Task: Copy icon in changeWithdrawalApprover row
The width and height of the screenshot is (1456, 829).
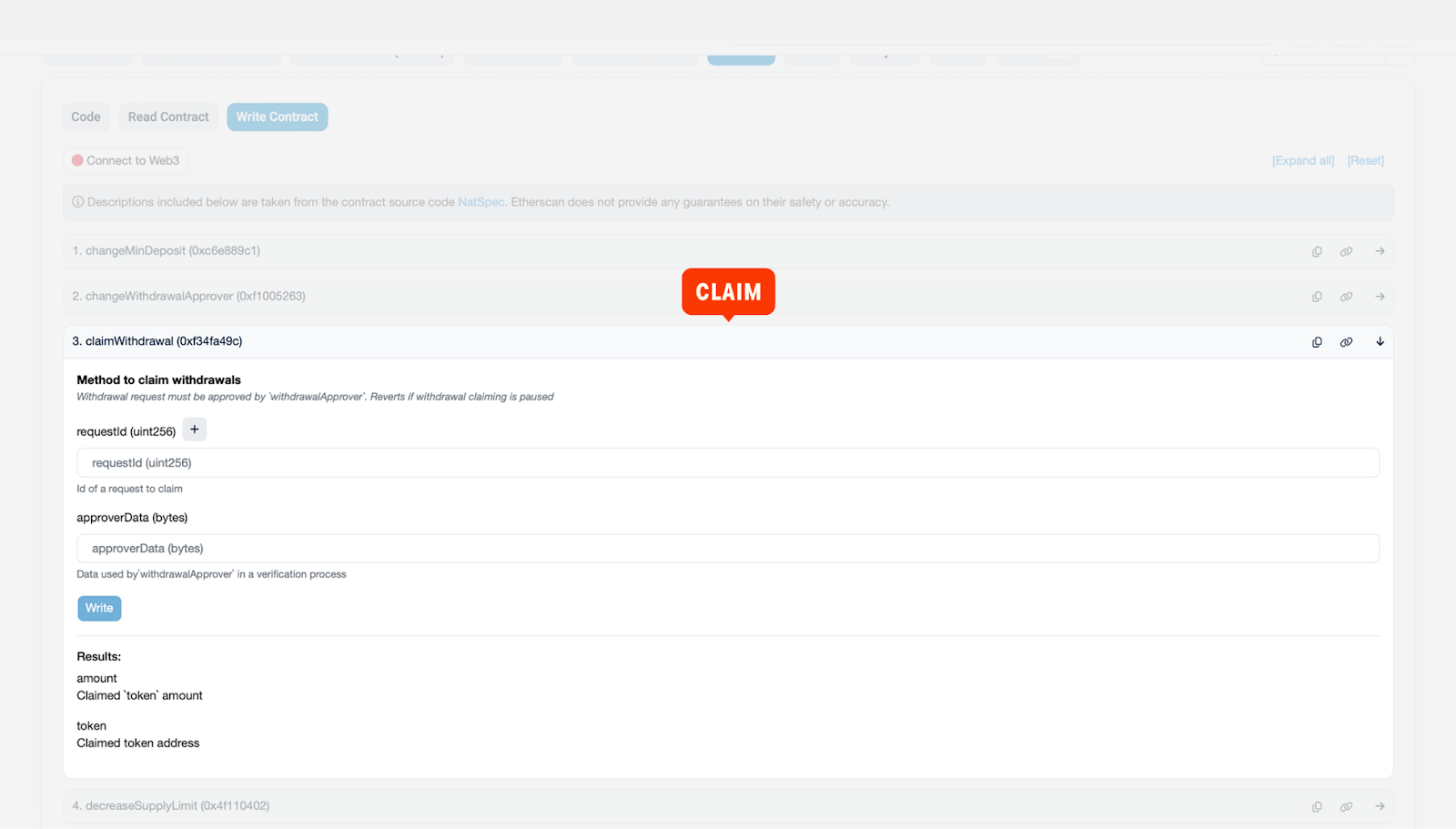Action: point(1317,297)
